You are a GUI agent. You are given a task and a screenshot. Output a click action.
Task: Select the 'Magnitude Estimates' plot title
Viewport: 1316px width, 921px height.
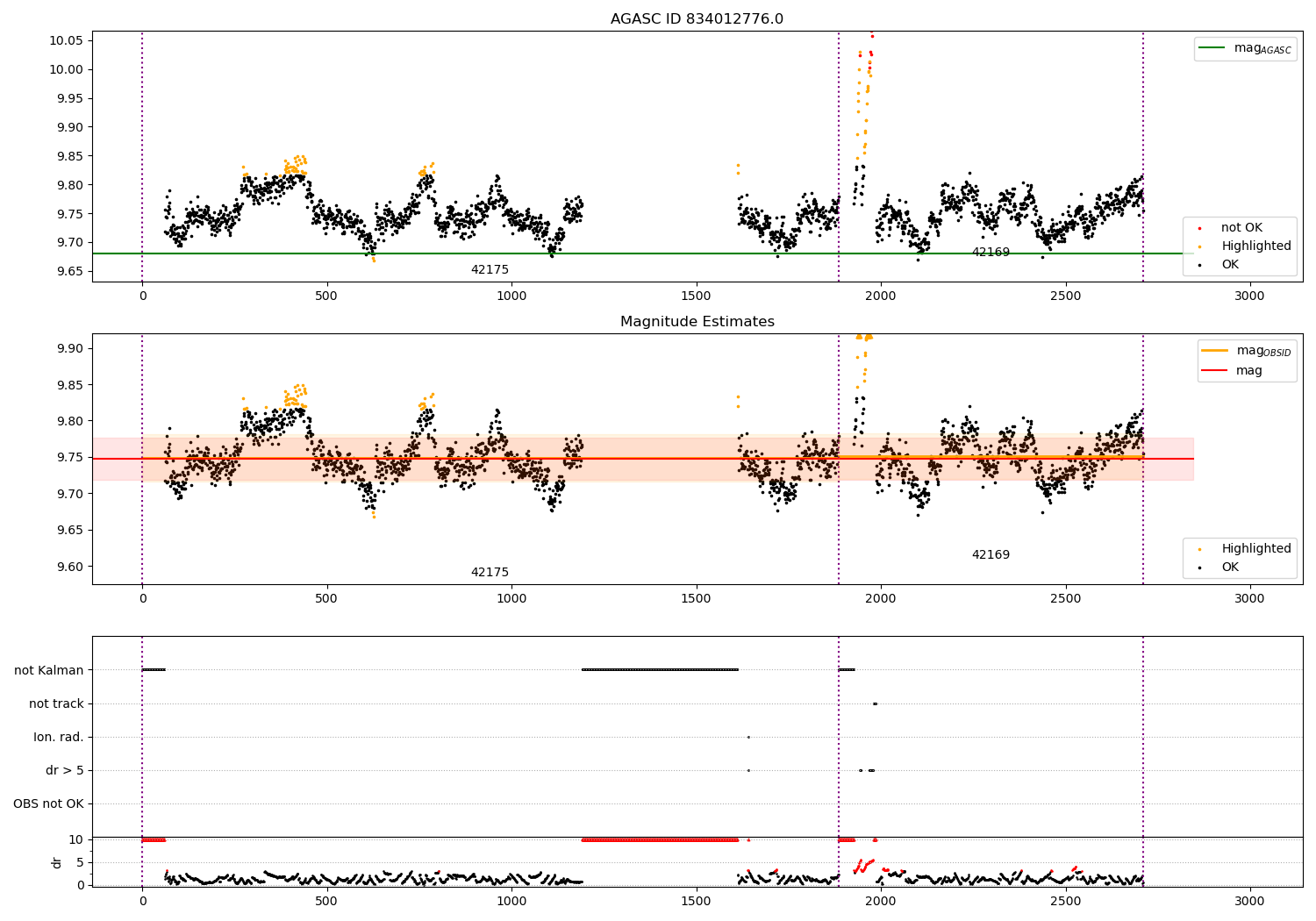point(697,322)
